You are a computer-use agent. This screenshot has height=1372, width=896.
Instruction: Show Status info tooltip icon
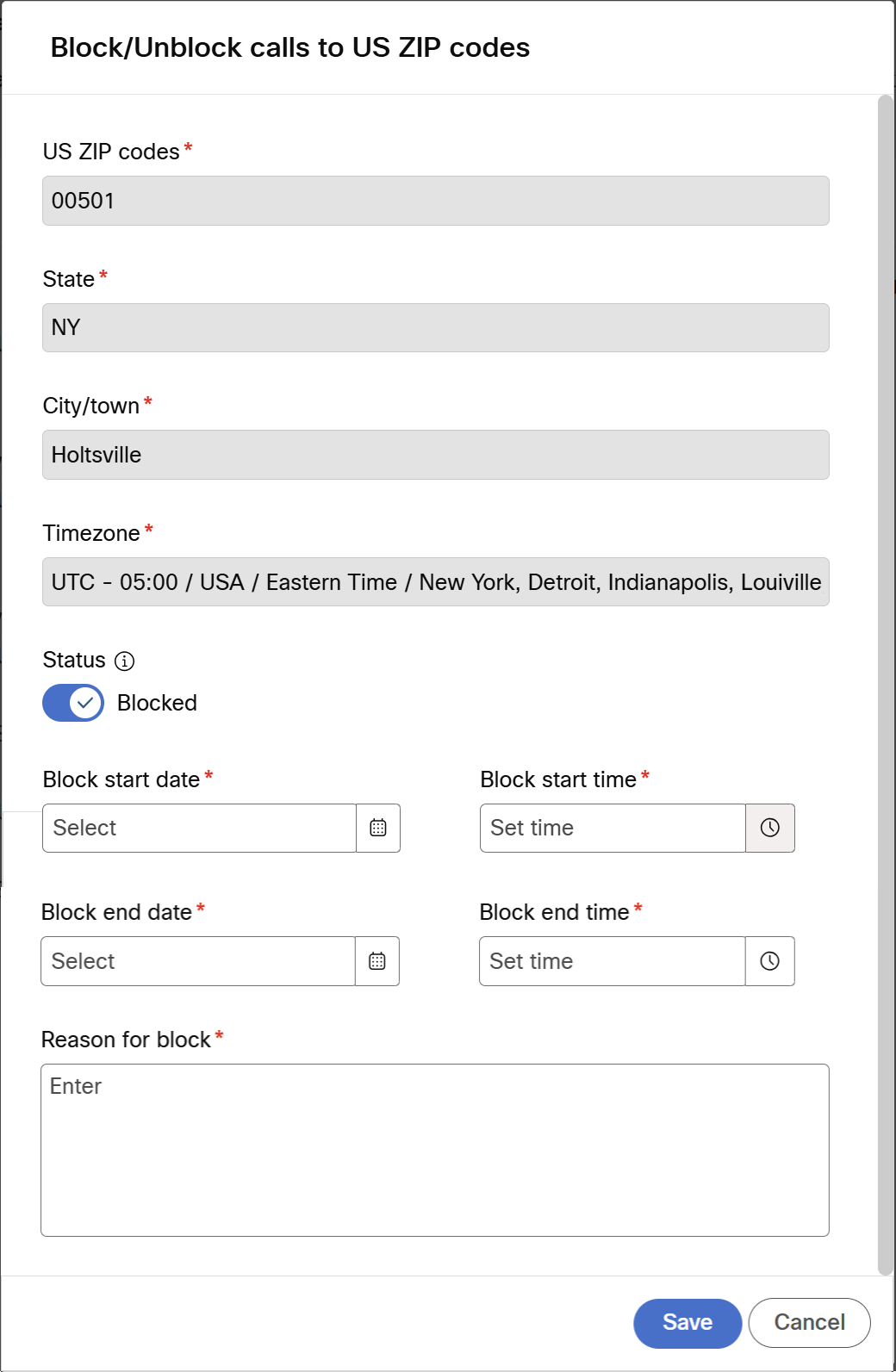[x=125, y=661]
